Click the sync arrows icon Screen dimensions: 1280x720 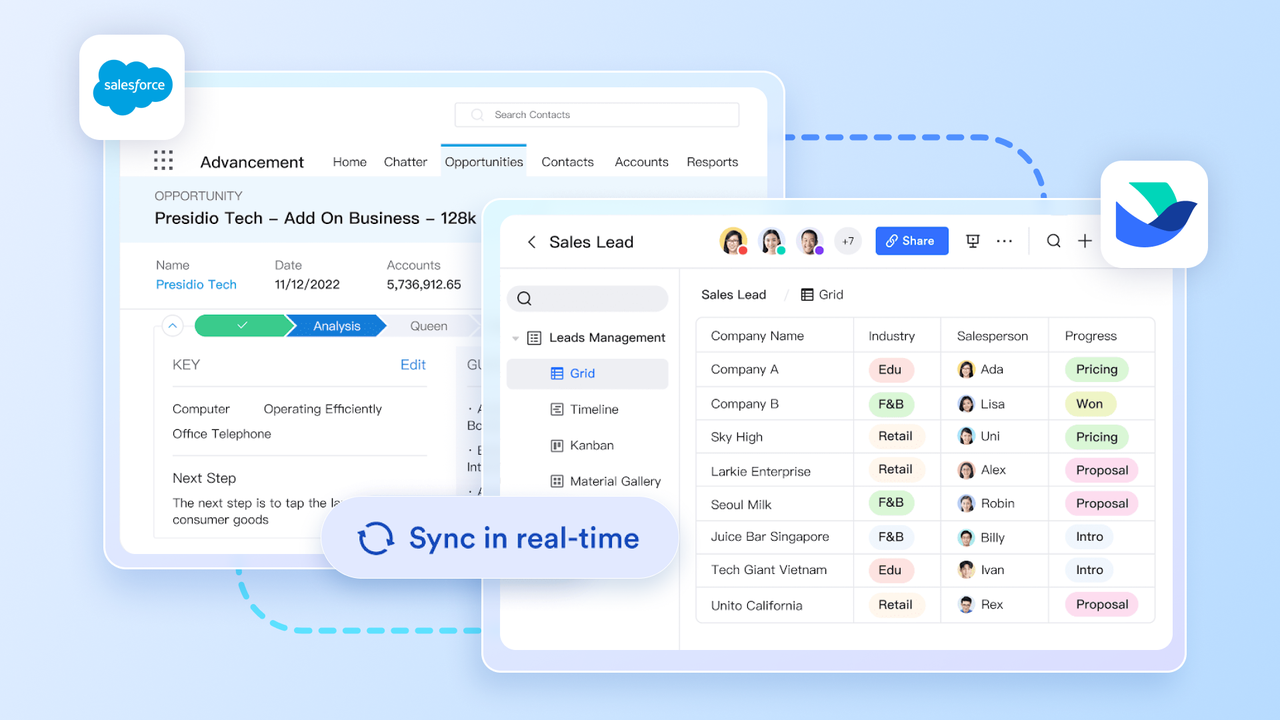376,538
